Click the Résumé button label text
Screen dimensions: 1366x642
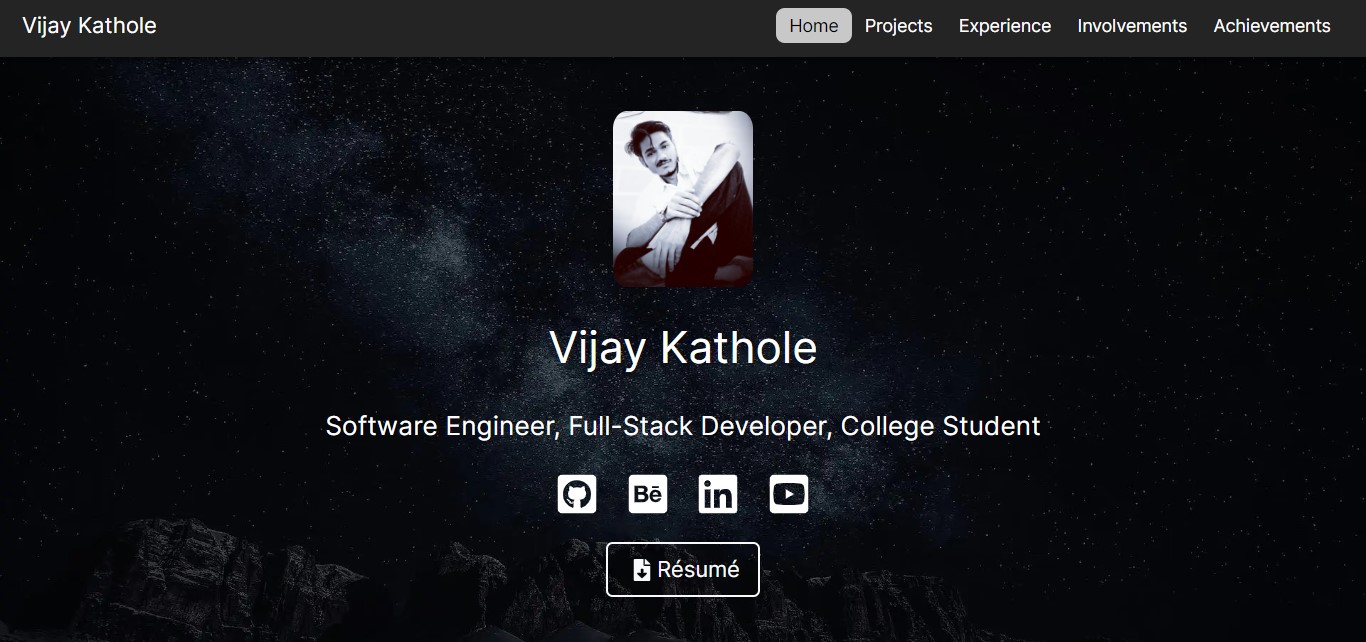(698, 569)
